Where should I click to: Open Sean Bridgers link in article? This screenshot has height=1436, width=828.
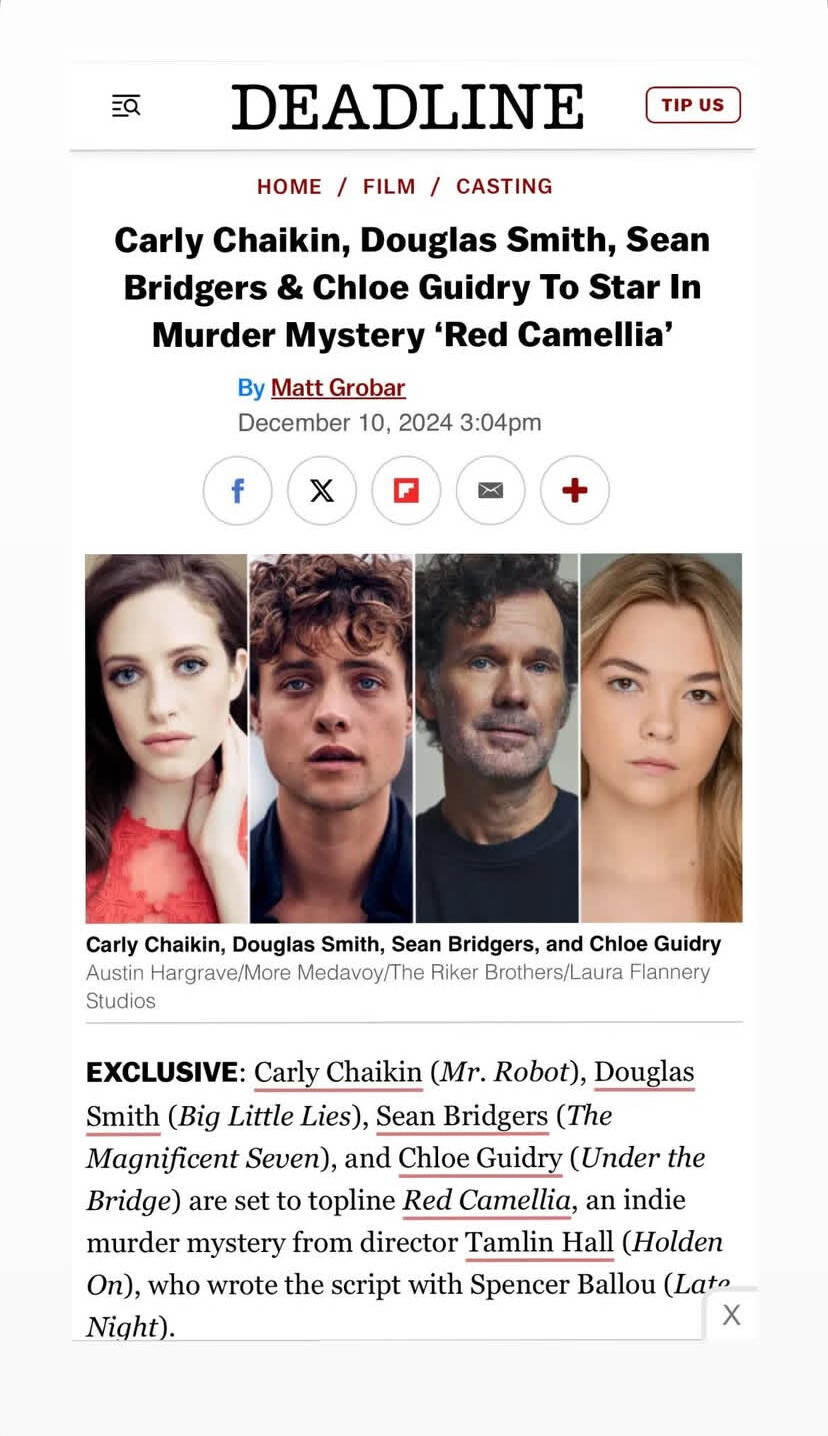[x=462, y=1115]
